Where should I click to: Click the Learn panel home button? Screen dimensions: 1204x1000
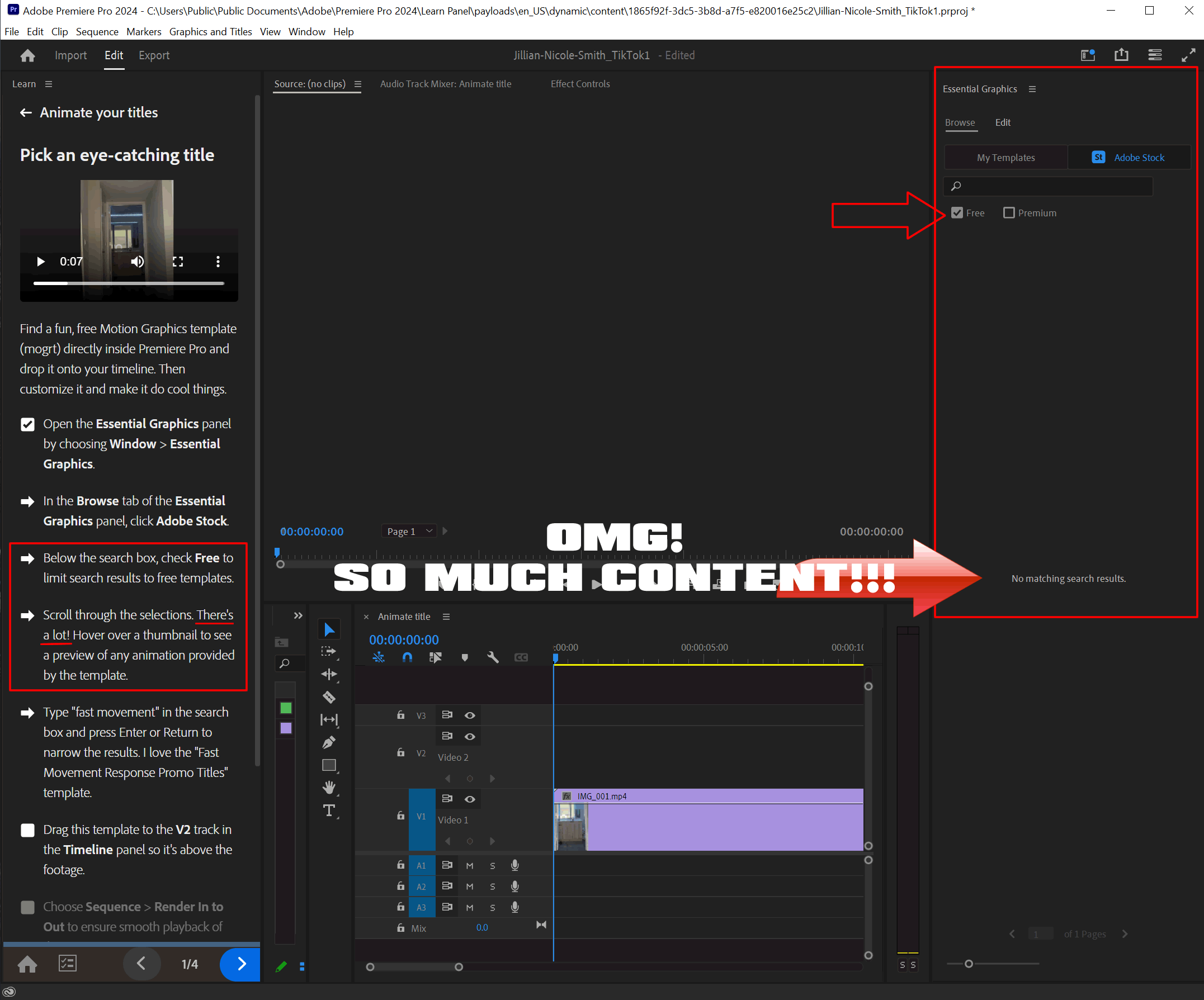pyautogui.click(x=27, y=964)
